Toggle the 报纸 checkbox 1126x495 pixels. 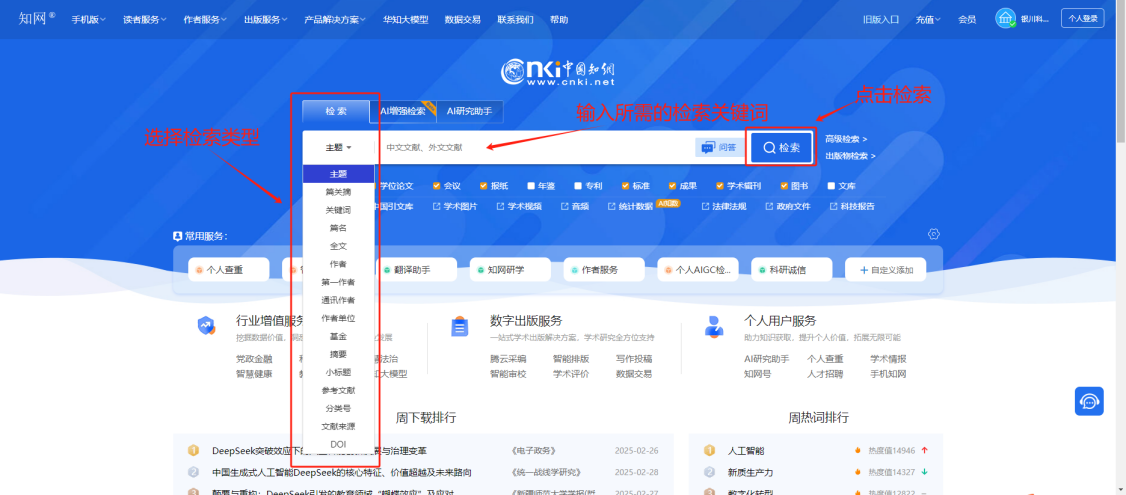[x=483, y=186]
